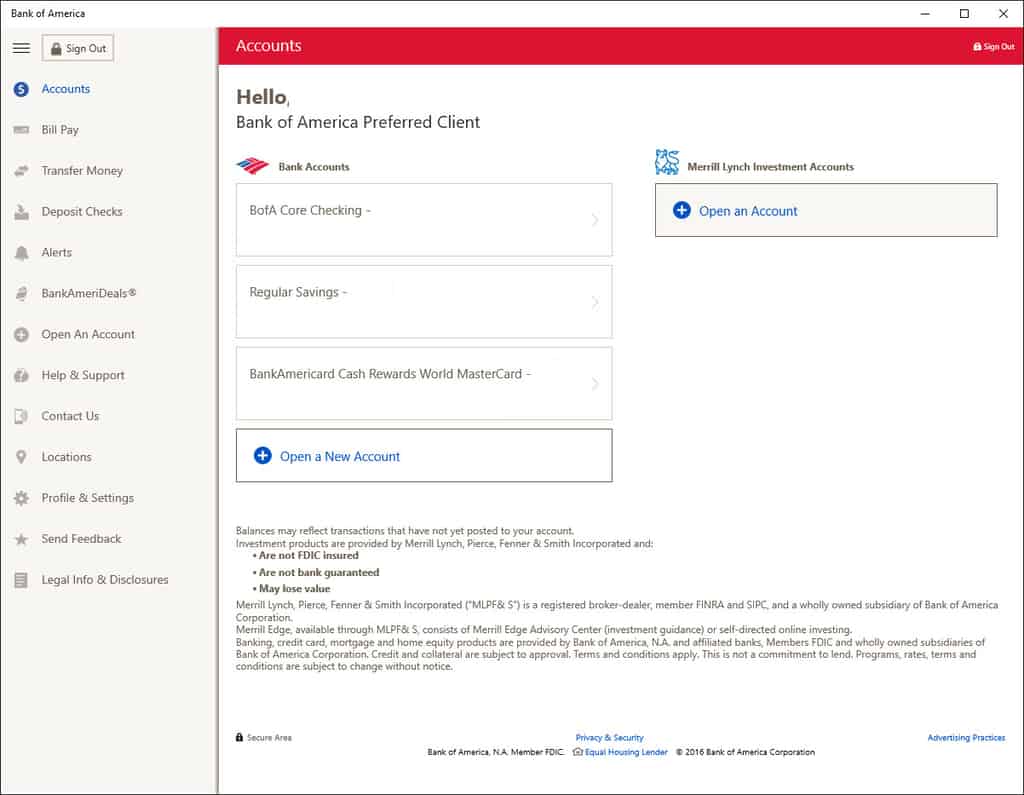Image resolution: width=1024 pixels, height=795 pixels.
Task: Click the Locations pin icon
Action: coord(21,457)
